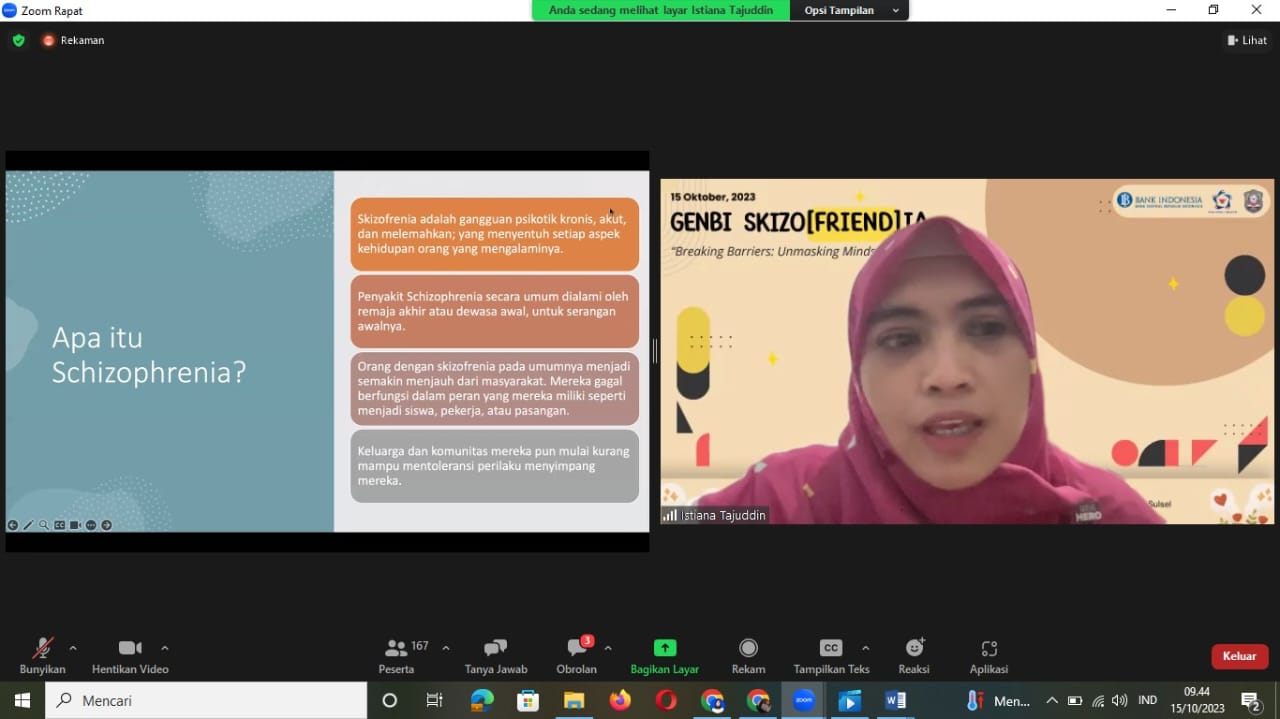Go to previous slide arrow in presentation

click(x=13, y=525)
